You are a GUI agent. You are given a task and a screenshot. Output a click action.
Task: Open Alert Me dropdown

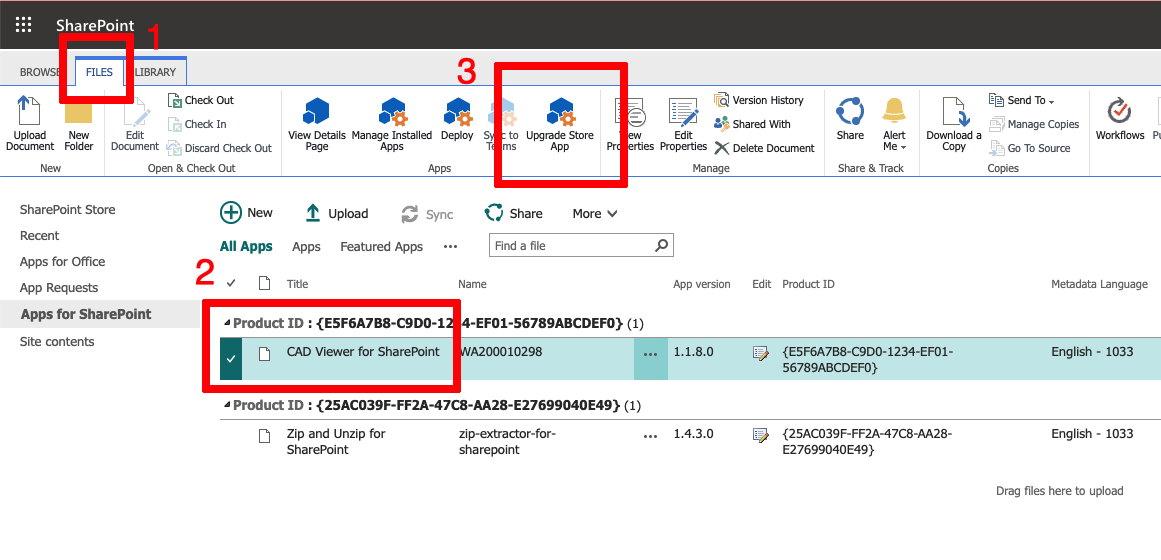(x=894, y=123)
